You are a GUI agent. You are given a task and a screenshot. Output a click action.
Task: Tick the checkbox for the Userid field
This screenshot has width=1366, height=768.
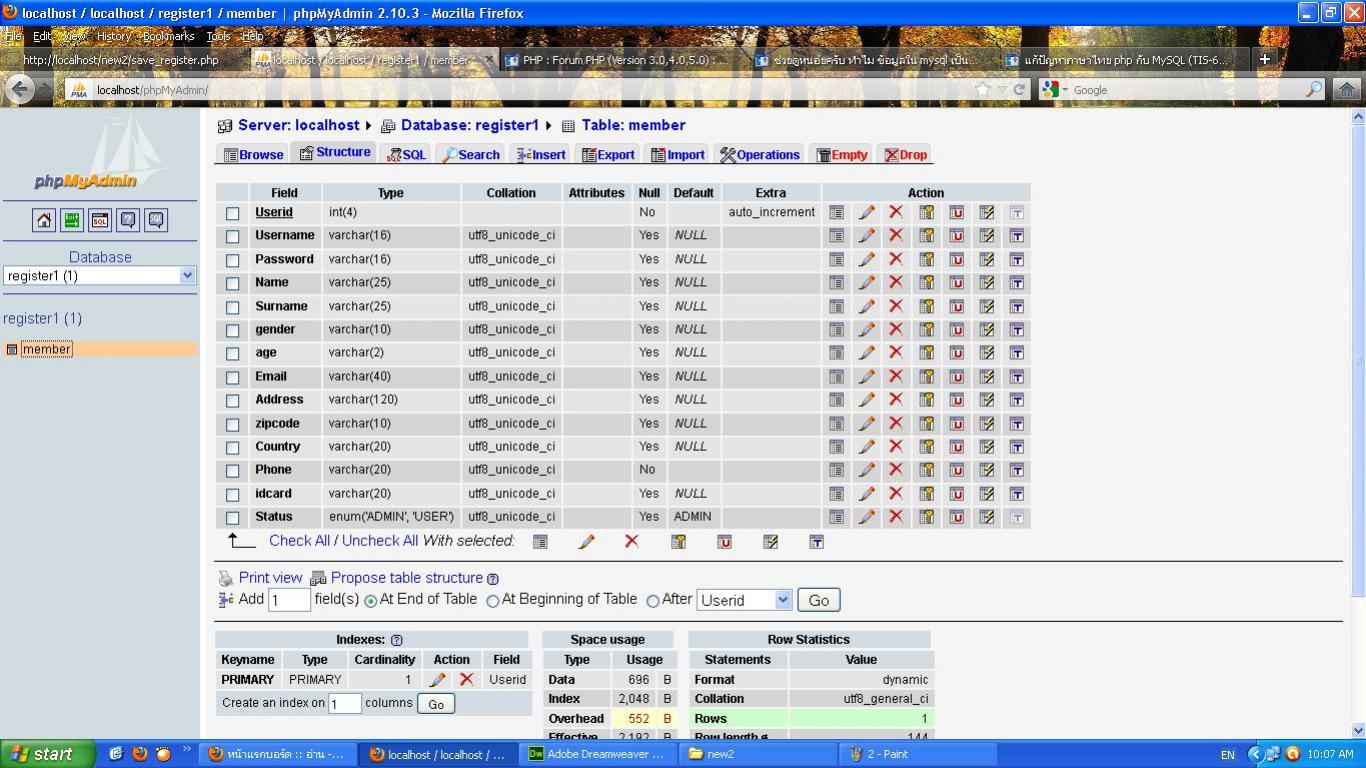coord(233,213)
